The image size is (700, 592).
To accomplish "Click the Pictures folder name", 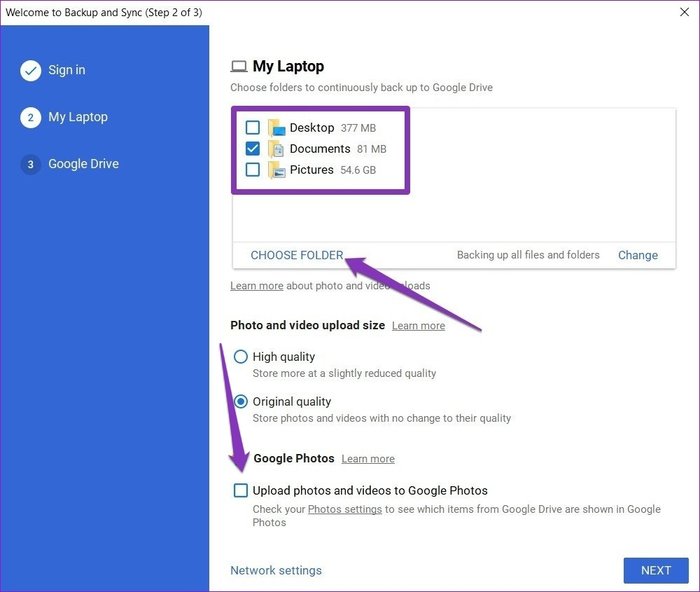I will coord(312,170).
